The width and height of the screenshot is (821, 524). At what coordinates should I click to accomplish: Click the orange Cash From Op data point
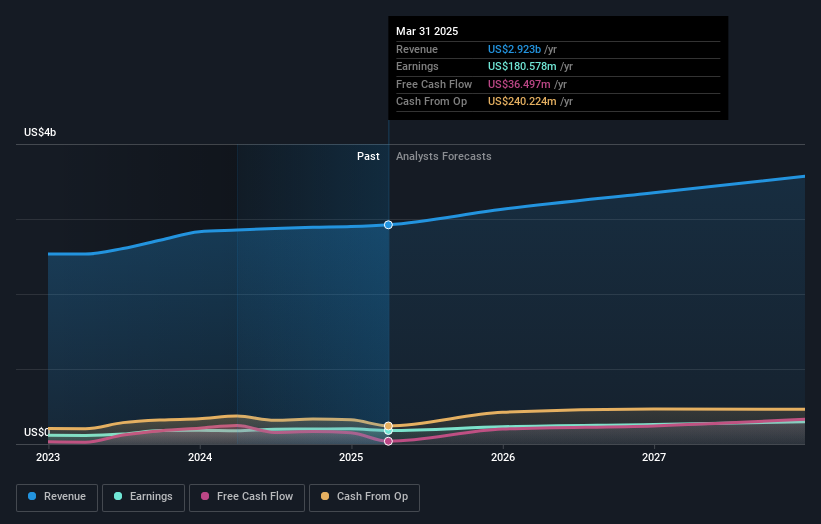tap(388, 426)
